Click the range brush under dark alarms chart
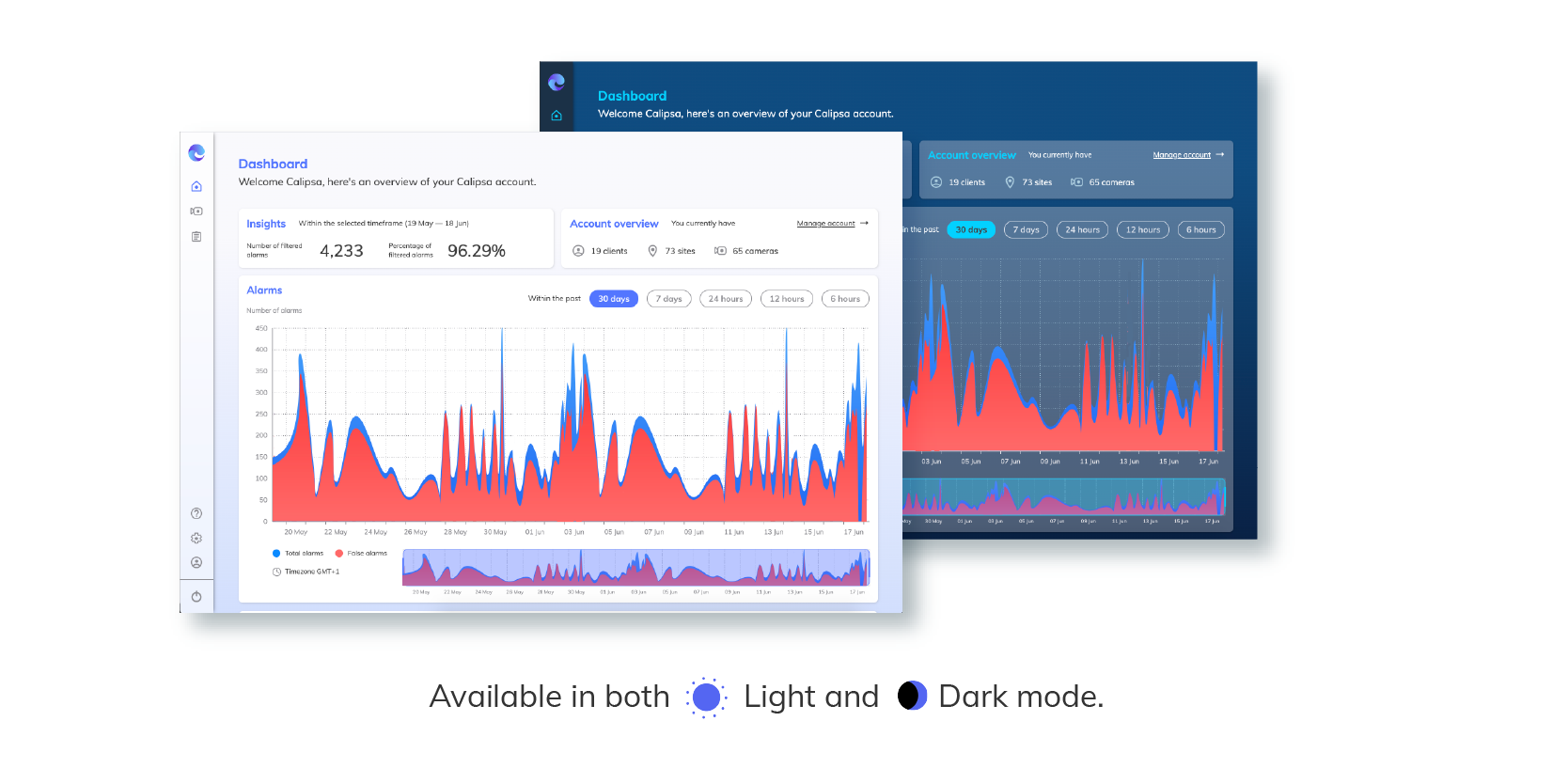 1063,496
